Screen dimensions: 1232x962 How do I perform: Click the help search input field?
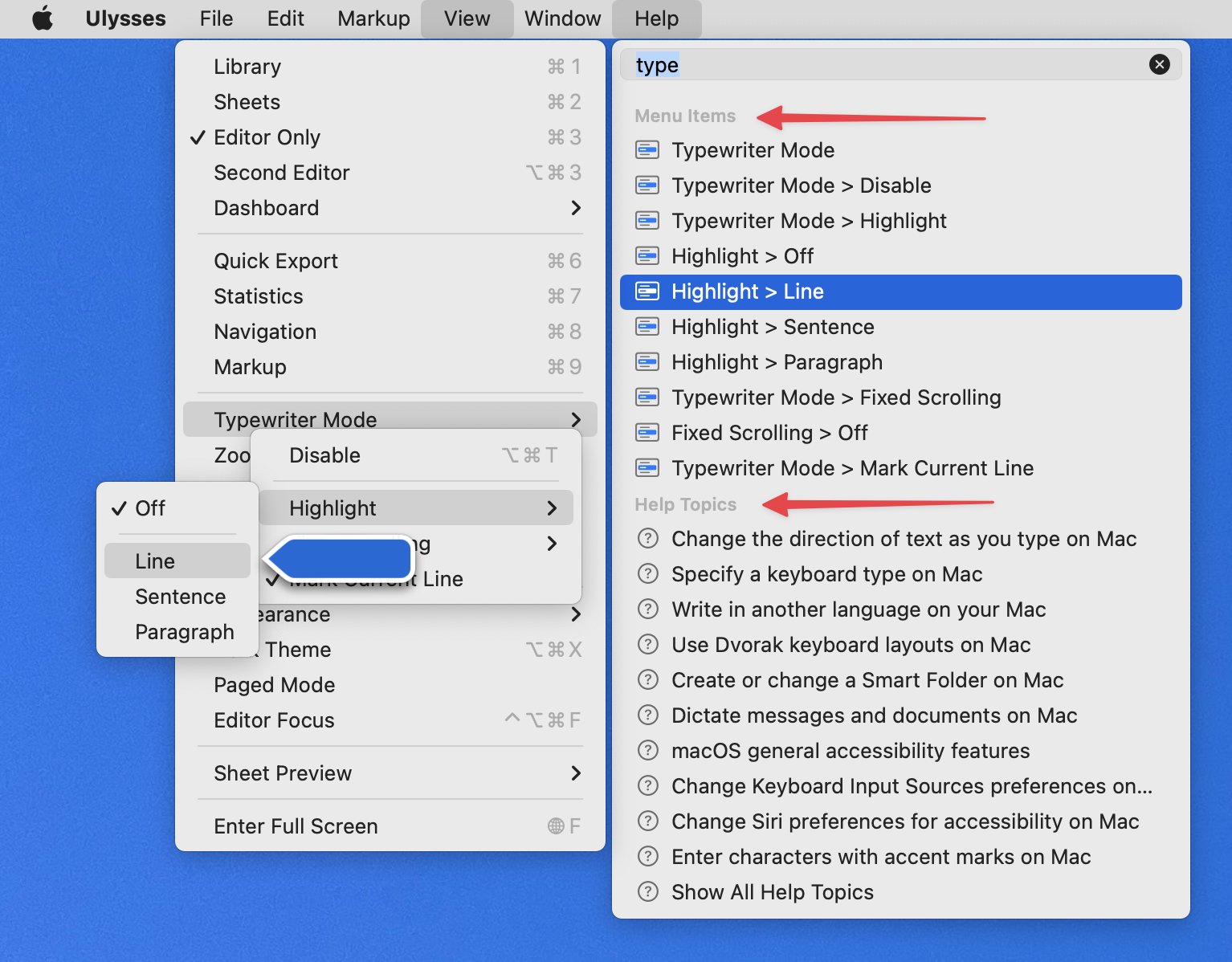click(883, 64)
